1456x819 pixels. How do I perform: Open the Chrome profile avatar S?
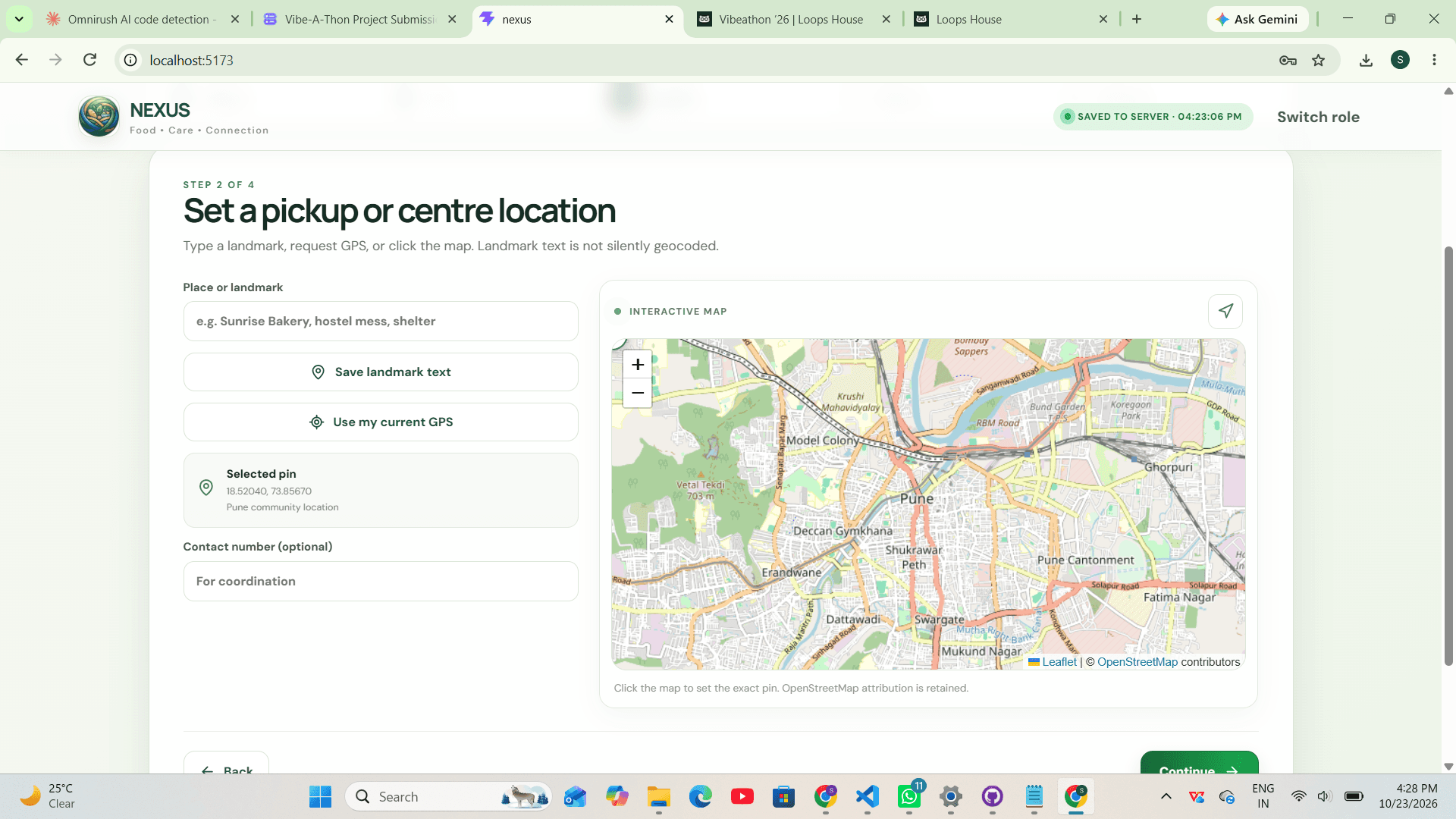tap(1400, 60)
